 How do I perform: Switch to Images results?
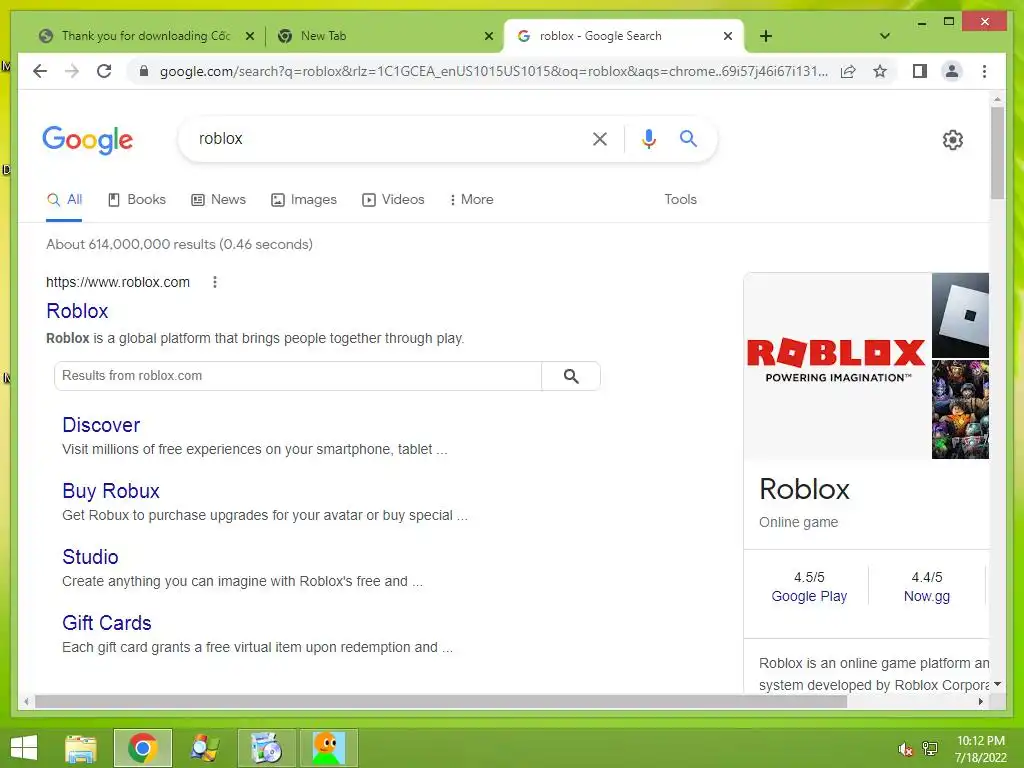point(304,200)
